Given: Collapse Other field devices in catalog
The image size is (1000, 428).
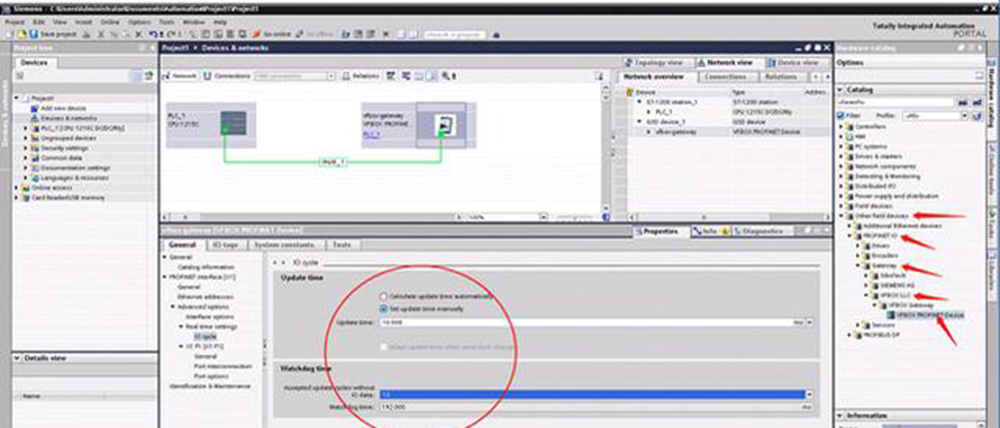Looking at the screenshot, I should tap(841, 216).
